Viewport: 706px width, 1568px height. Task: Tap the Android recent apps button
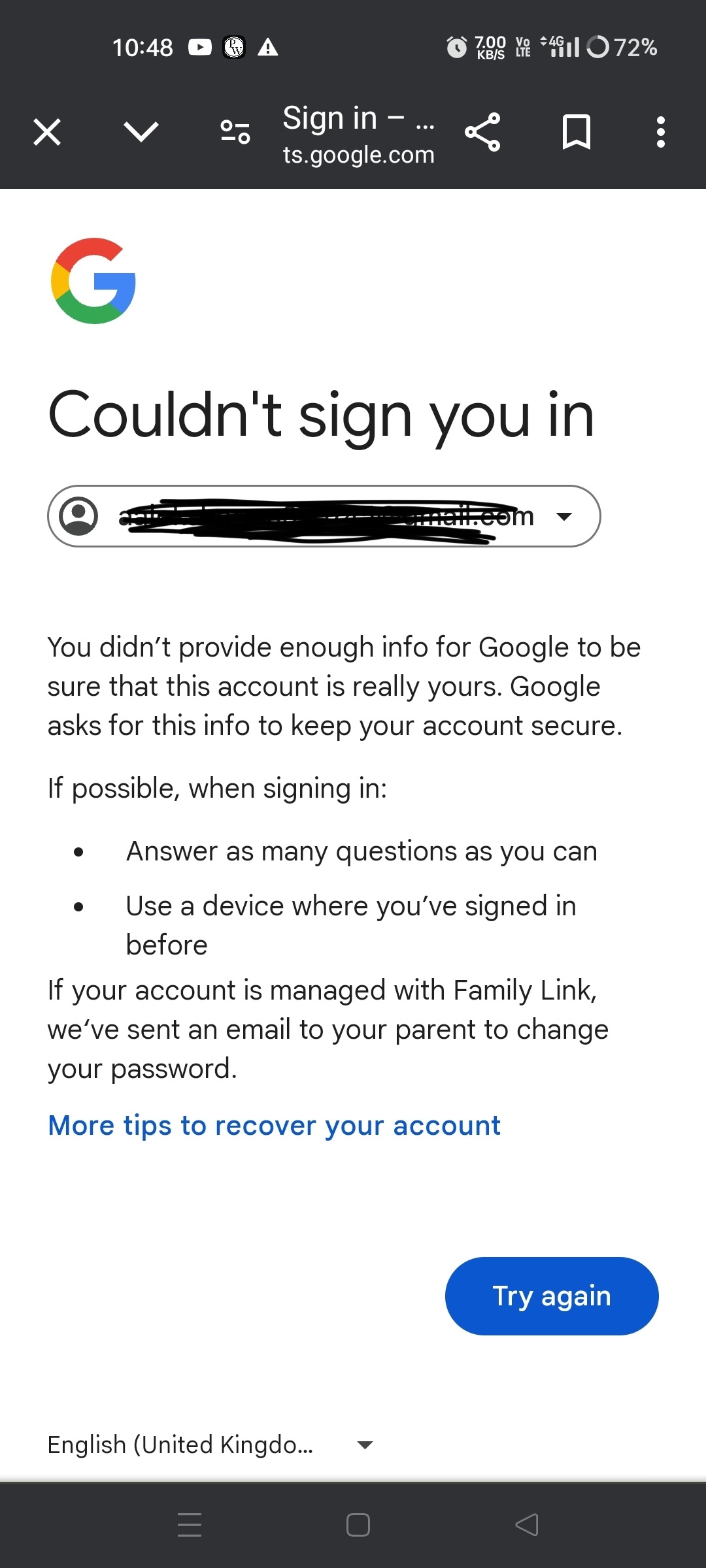[x=190, y=1525]
